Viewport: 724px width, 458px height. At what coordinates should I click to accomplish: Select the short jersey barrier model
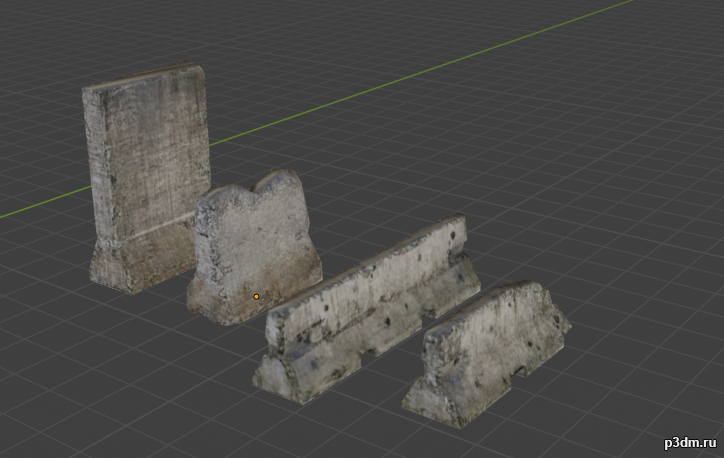486,354
